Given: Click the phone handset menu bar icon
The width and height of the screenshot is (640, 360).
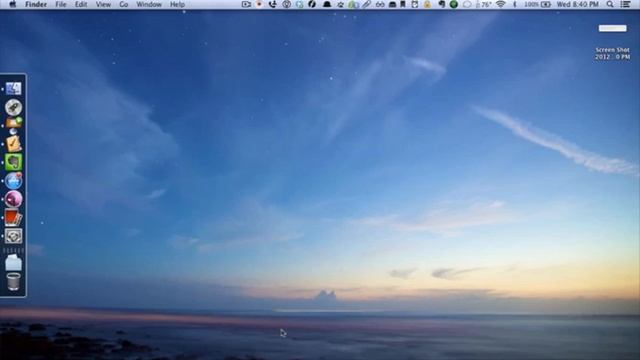Looking at the screenshot, I should pyautogui.click(x=273, y=4).
